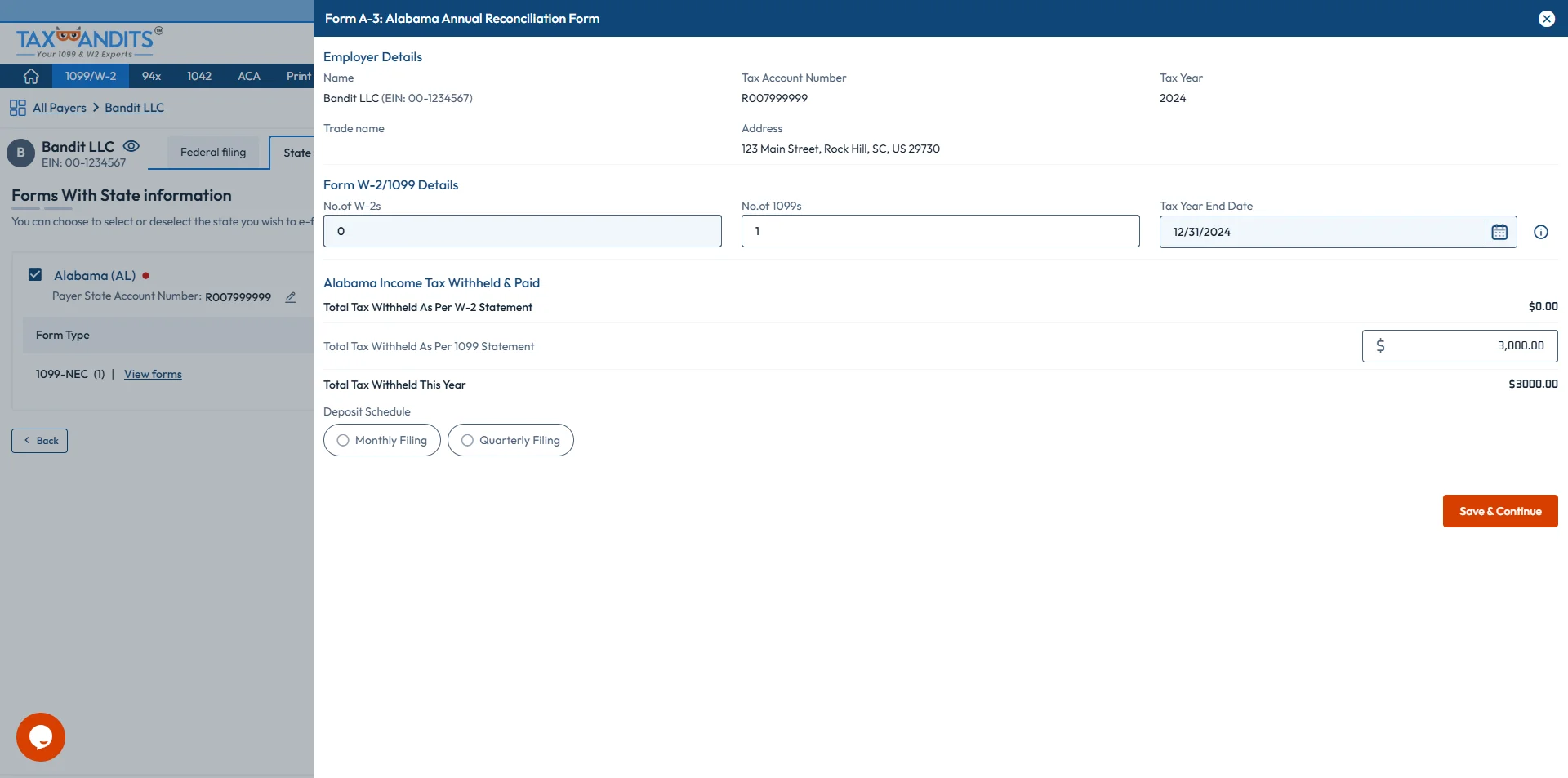Click the account number R007999999 under Alabama
The width and height of the screenshot is (1568, 778).
(x=238, y=297)
